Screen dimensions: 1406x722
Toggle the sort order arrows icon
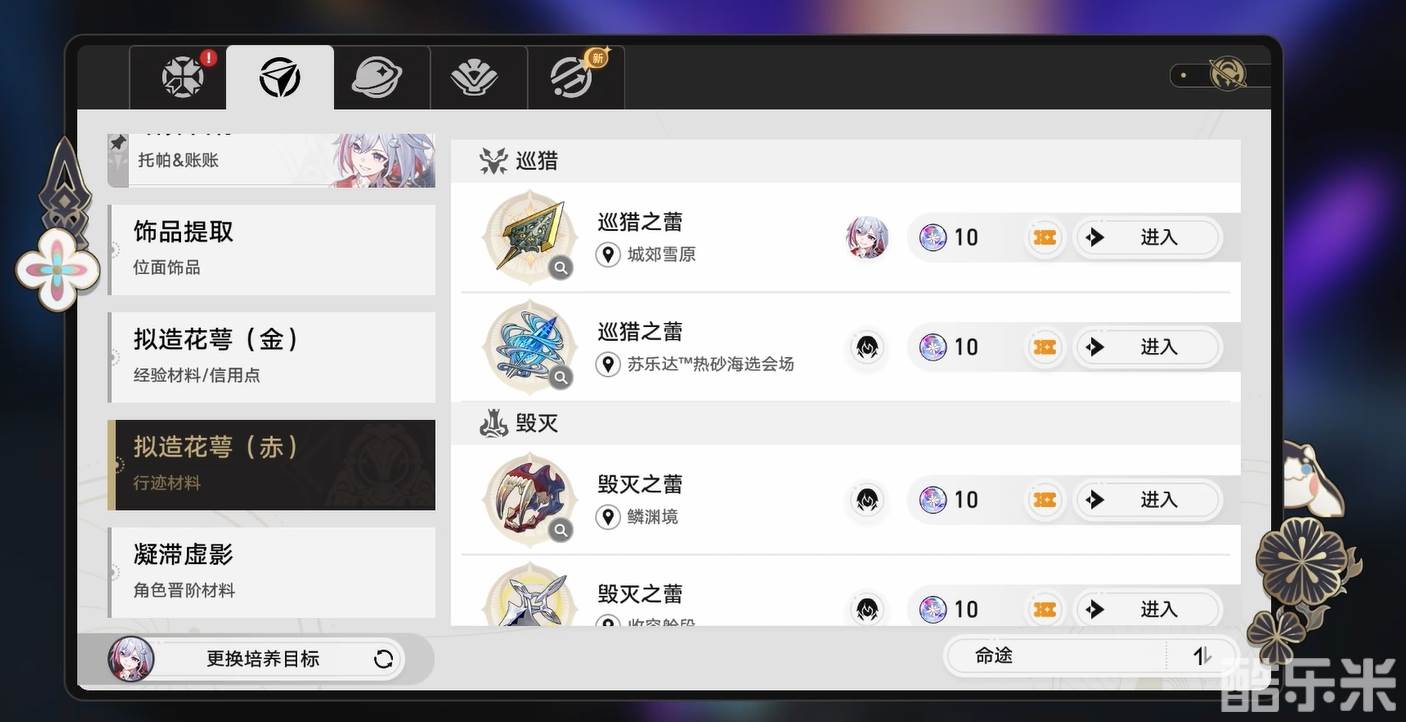(1202, 656)
